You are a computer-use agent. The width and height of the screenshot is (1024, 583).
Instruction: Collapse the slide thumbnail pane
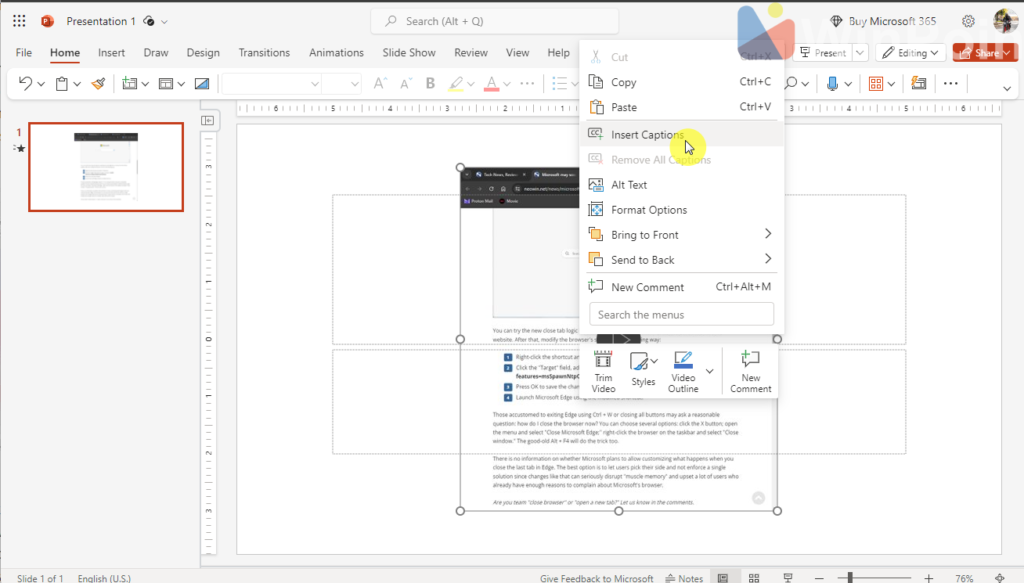click(208, 120)
